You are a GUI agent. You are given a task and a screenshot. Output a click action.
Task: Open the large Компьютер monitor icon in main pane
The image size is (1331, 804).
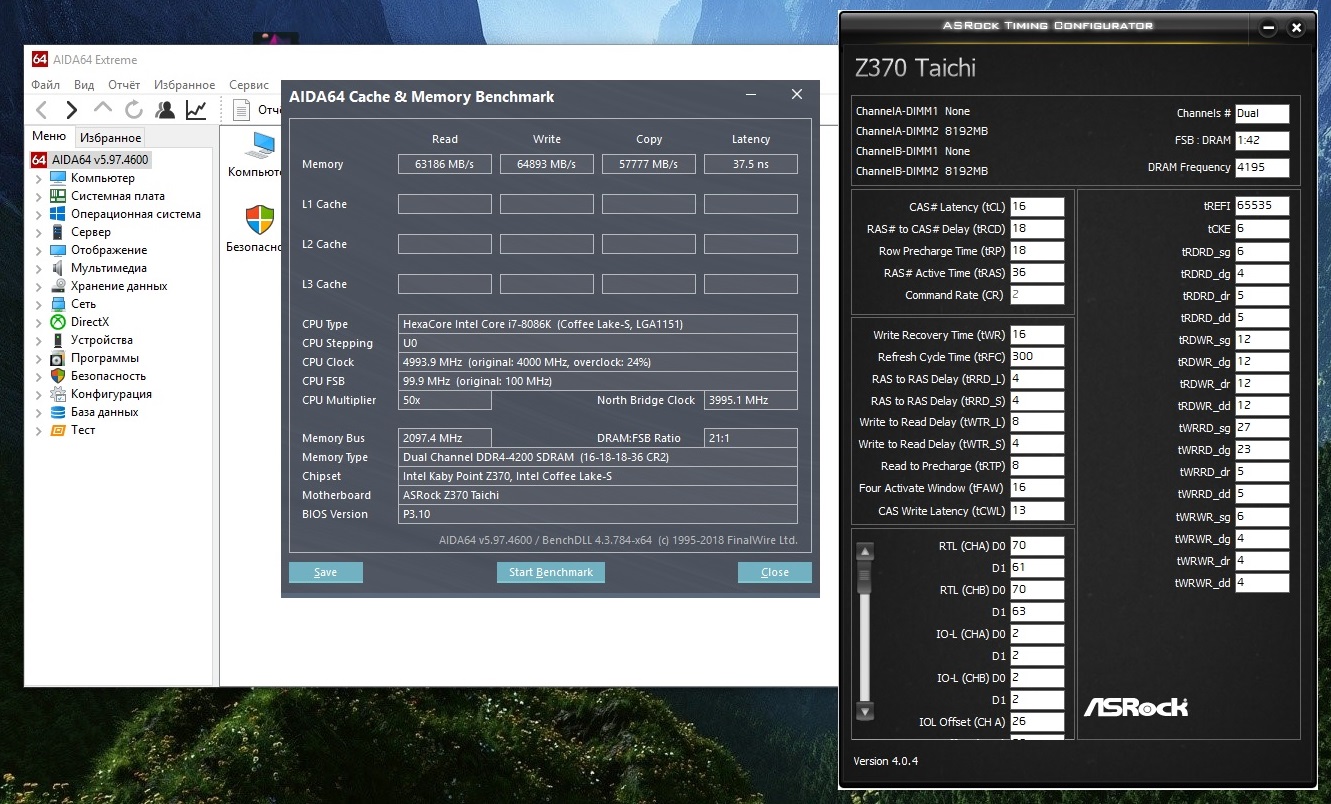[x=261, y=145]
